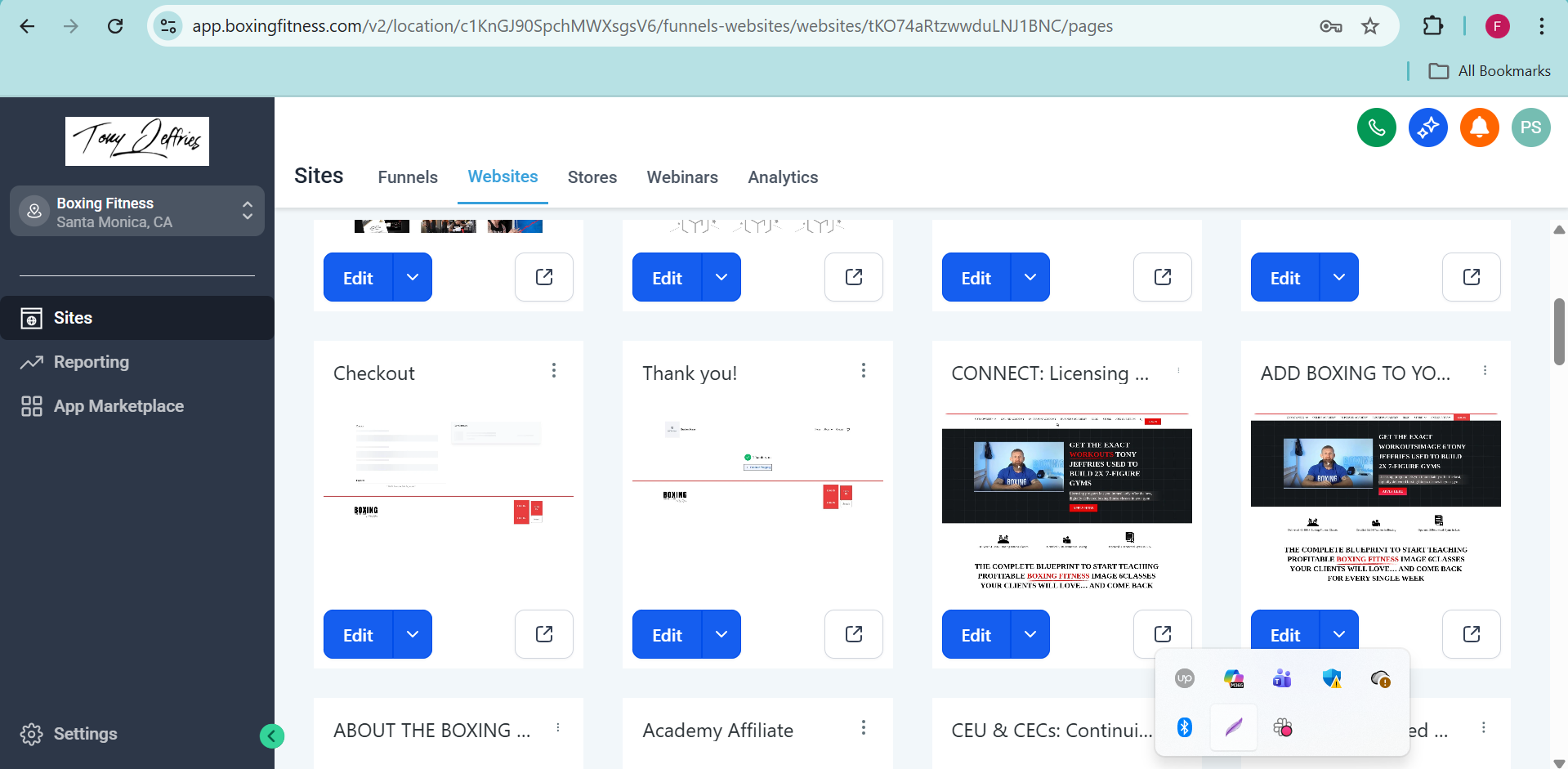Open the orange notifications bell
This screenshot has height=769, width=1568.
coord(1479,127)
